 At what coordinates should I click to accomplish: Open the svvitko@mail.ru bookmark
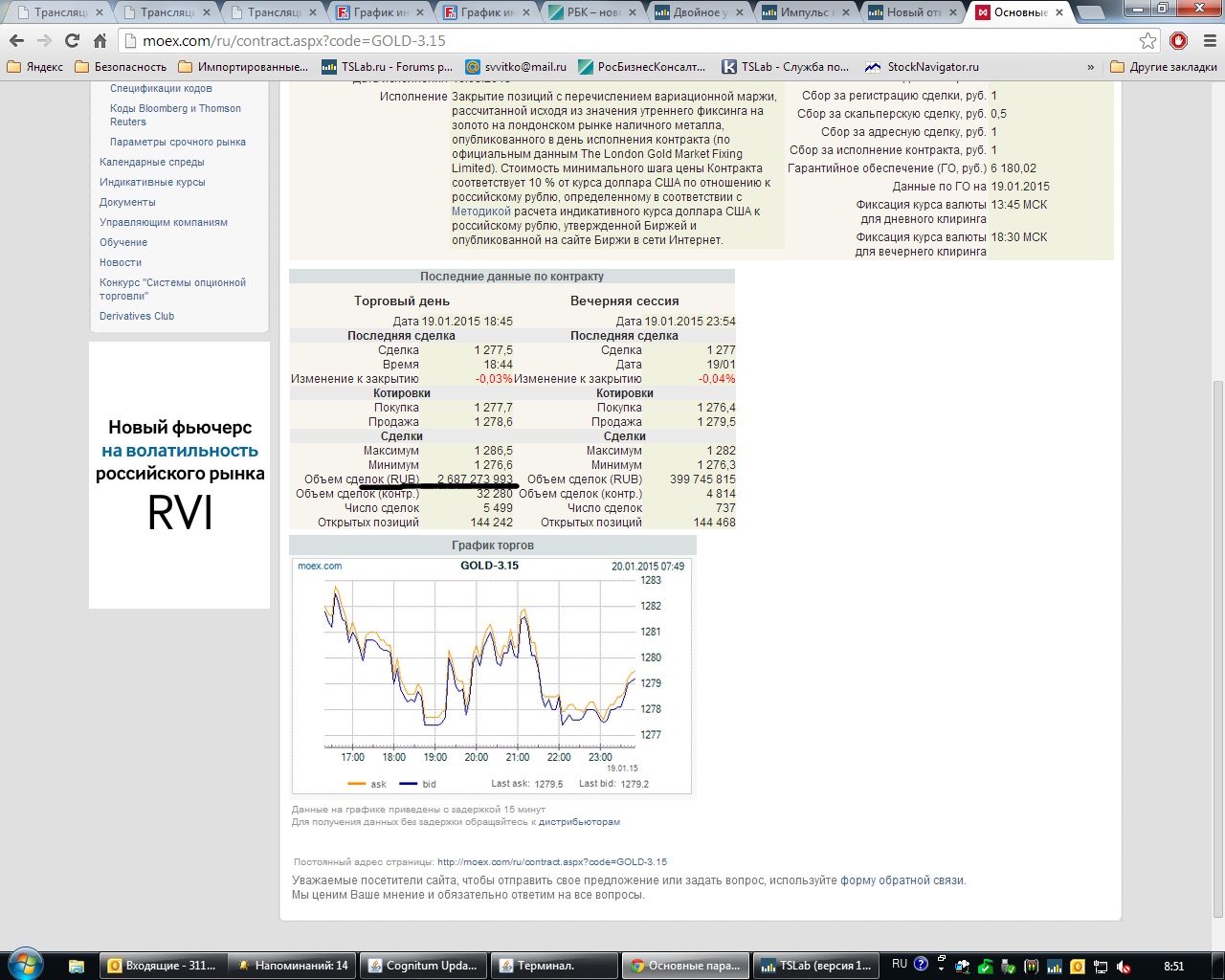click(516, 67)
